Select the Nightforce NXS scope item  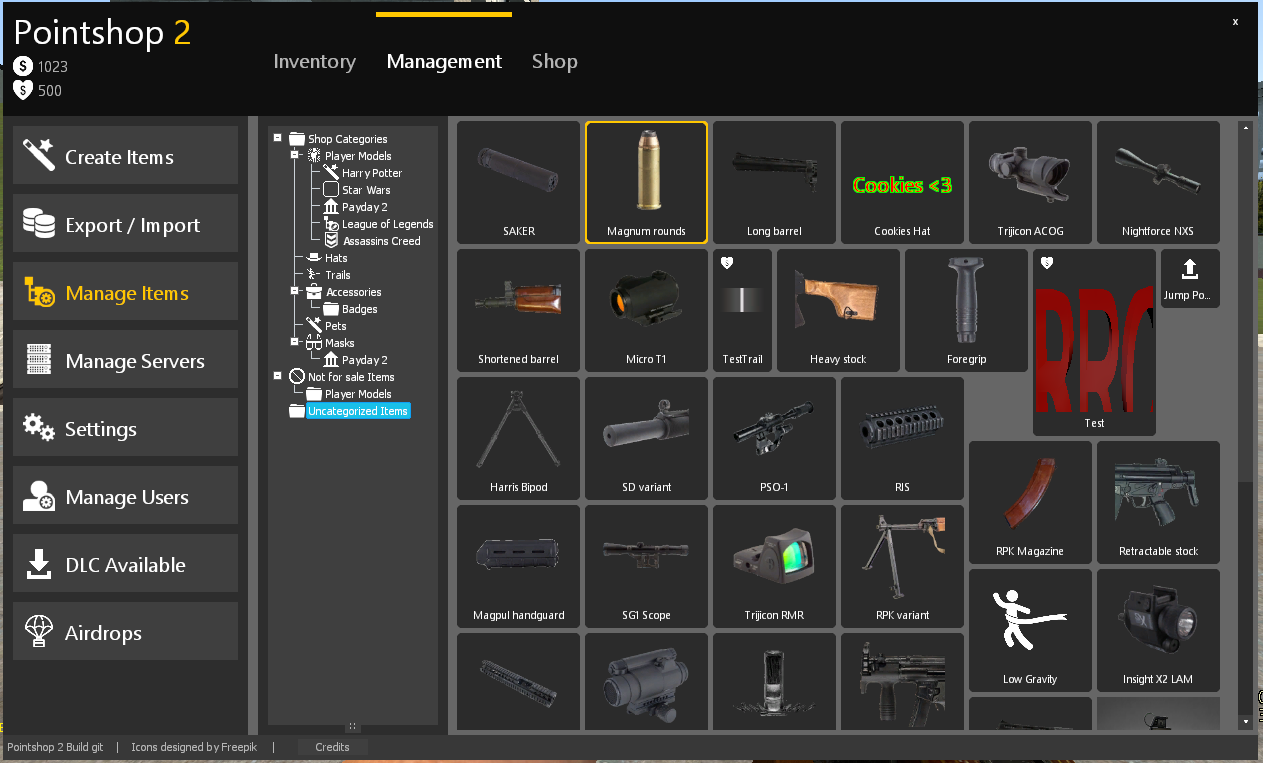point(1159,182)
